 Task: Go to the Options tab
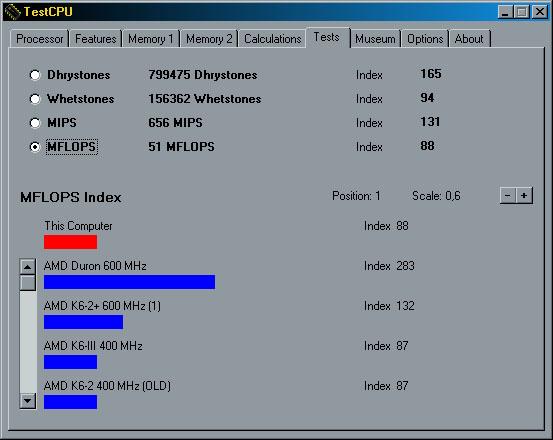(425, 39)
